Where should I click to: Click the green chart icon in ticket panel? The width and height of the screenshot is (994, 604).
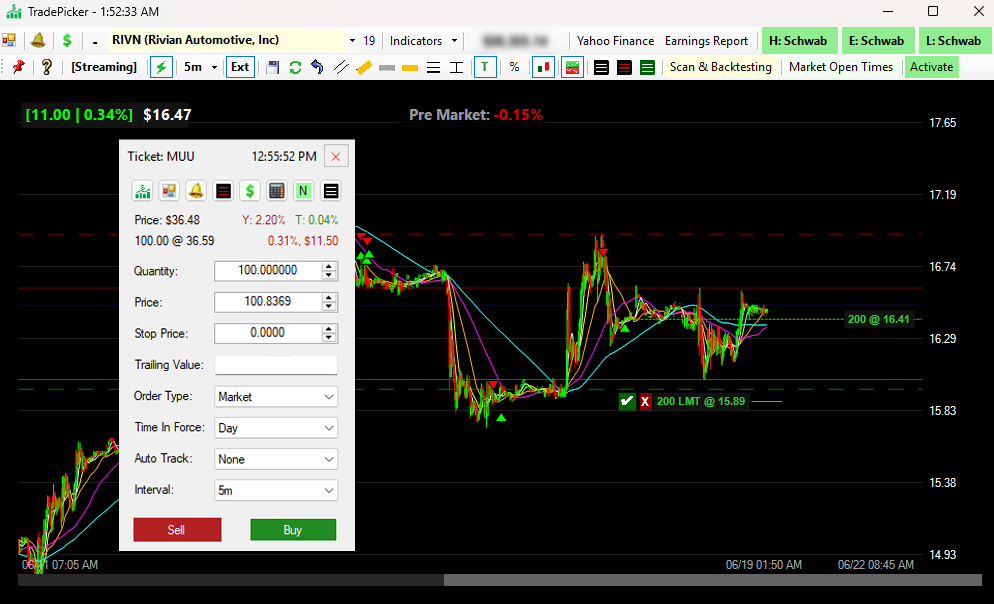point(143,191)
